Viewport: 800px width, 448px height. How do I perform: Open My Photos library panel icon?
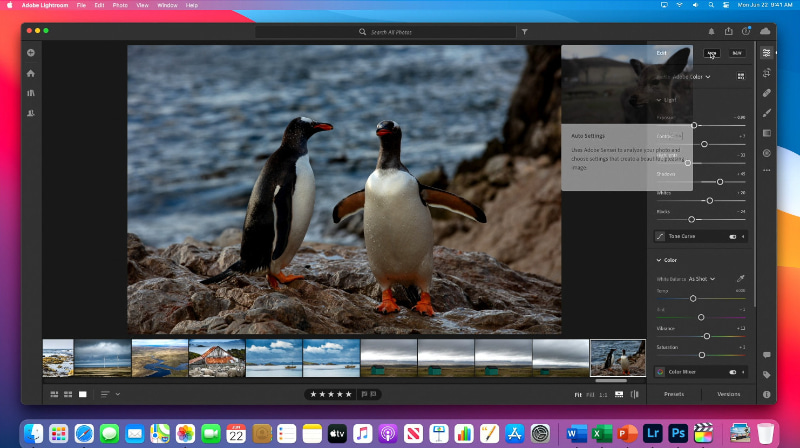31,93
